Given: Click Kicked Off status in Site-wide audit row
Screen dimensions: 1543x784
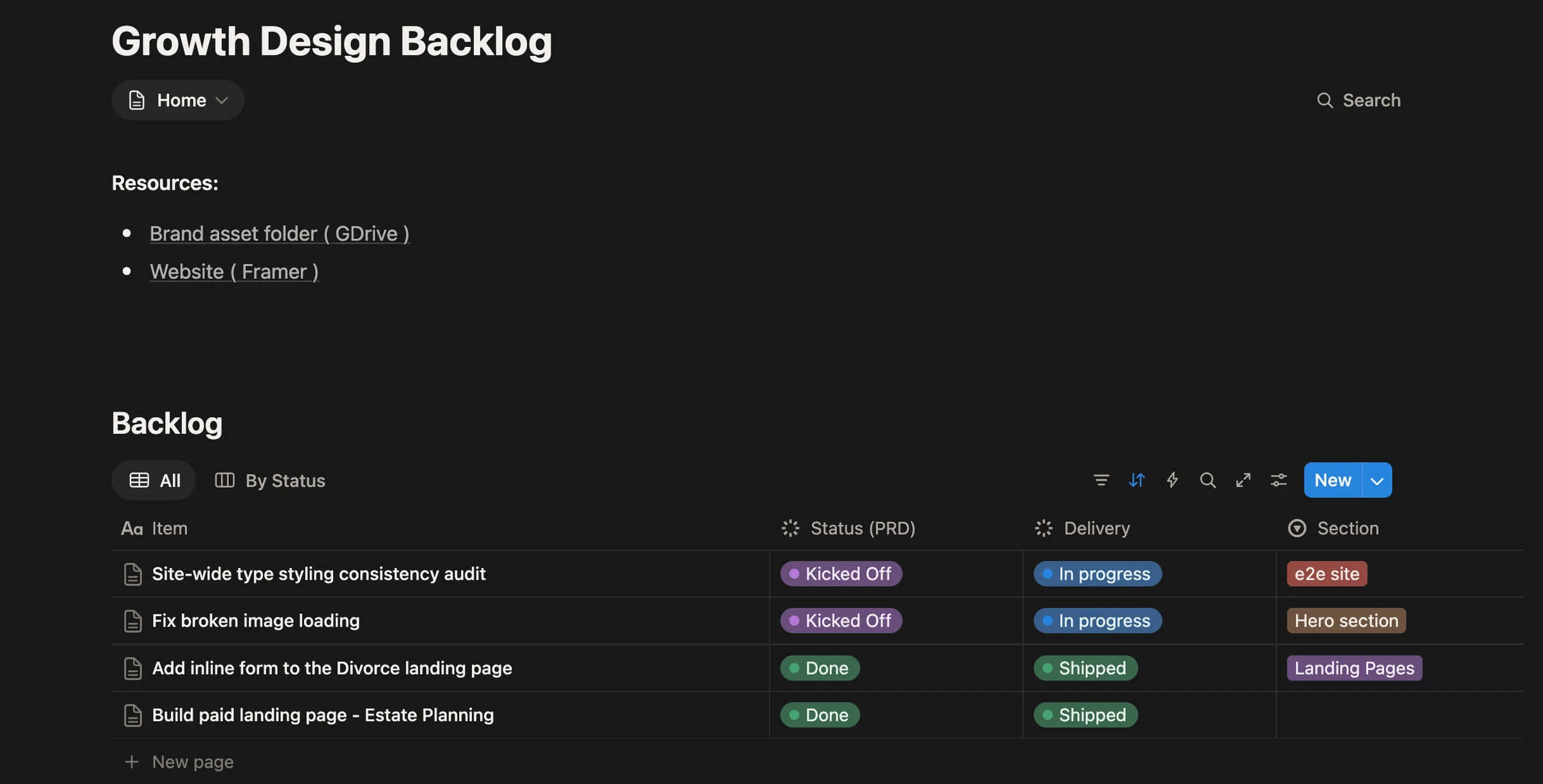Looking at the screenshot, I should pyautogui.click(x=842, y=574).
